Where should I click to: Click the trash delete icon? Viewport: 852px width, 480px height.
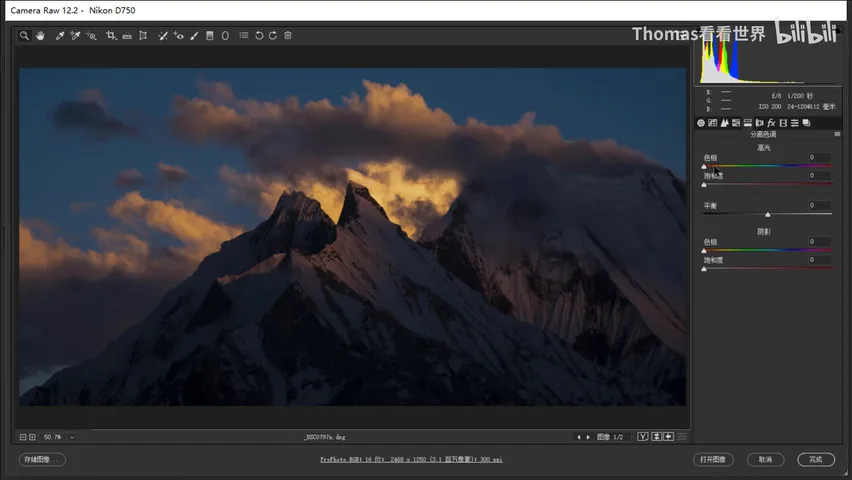pyautogui.click(x=288, y=35)
